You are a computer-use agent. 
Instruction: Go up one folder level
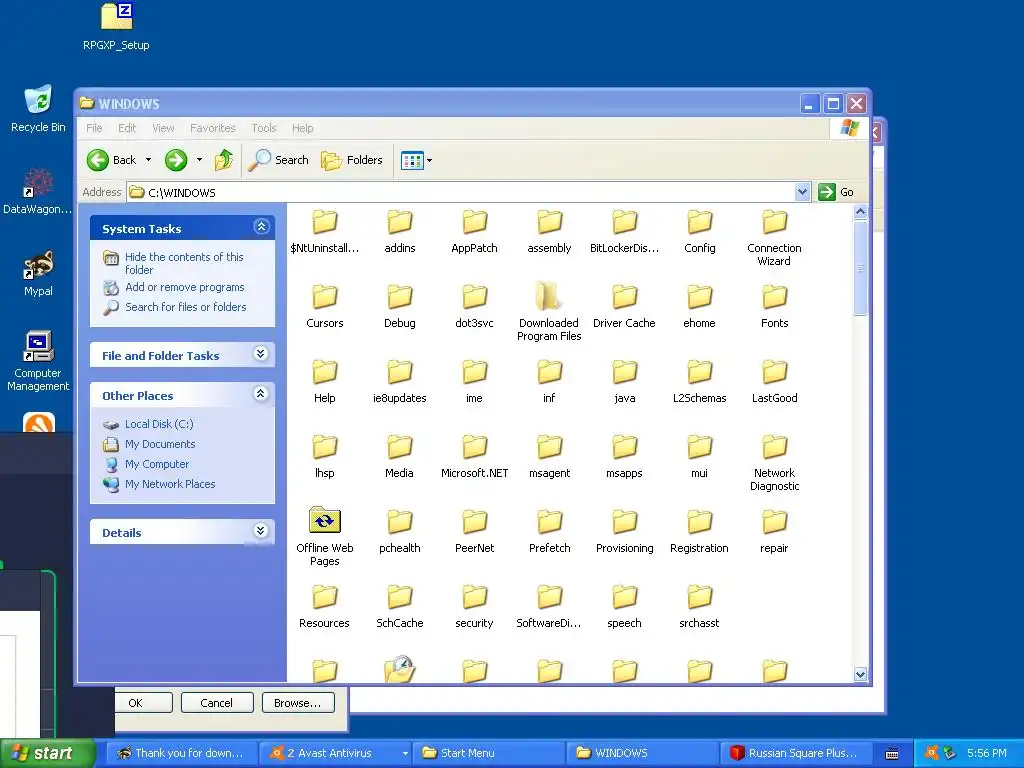(x=223, y=160)
